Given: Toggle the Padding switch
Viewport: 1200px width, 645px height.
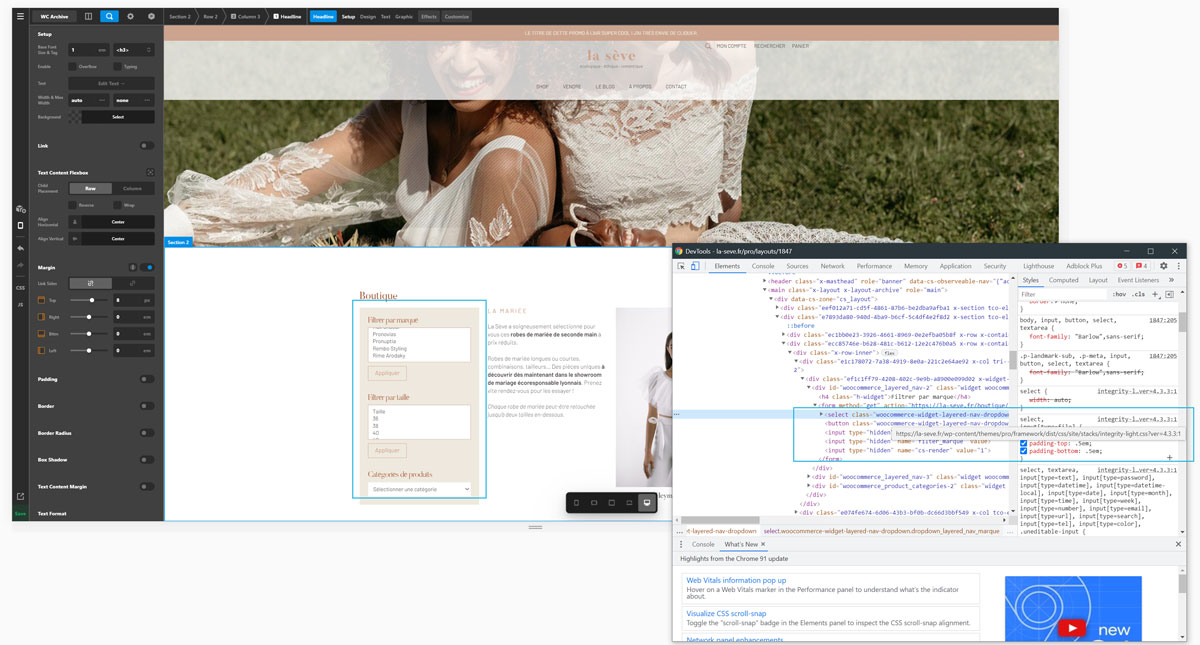Looking at the screenshot, I should point(147,379).
